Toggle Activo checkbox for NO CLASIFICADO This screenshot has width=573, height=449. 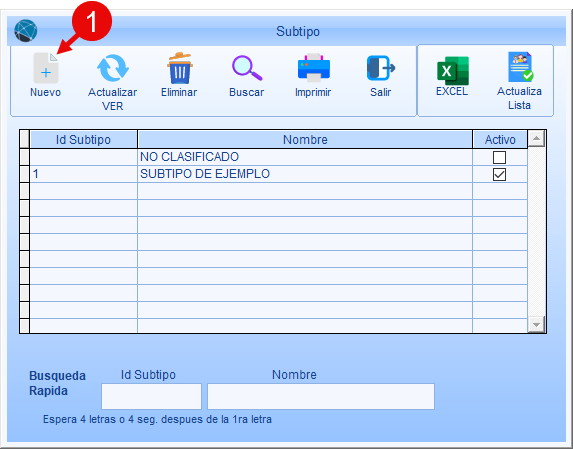[499, 157]
